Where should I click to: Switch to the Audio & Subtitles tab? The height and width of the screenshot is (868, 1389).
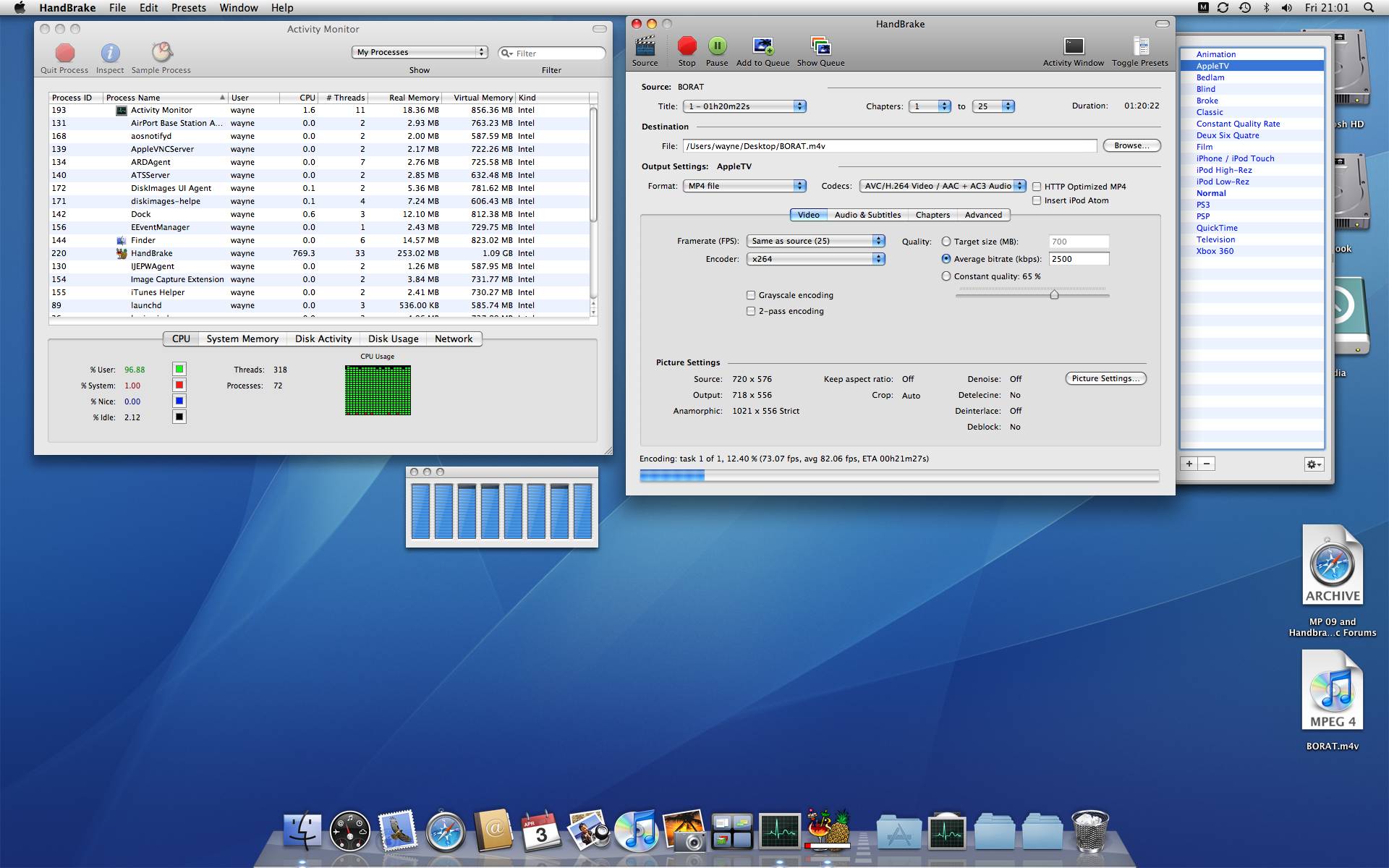(x=867, y=215)
